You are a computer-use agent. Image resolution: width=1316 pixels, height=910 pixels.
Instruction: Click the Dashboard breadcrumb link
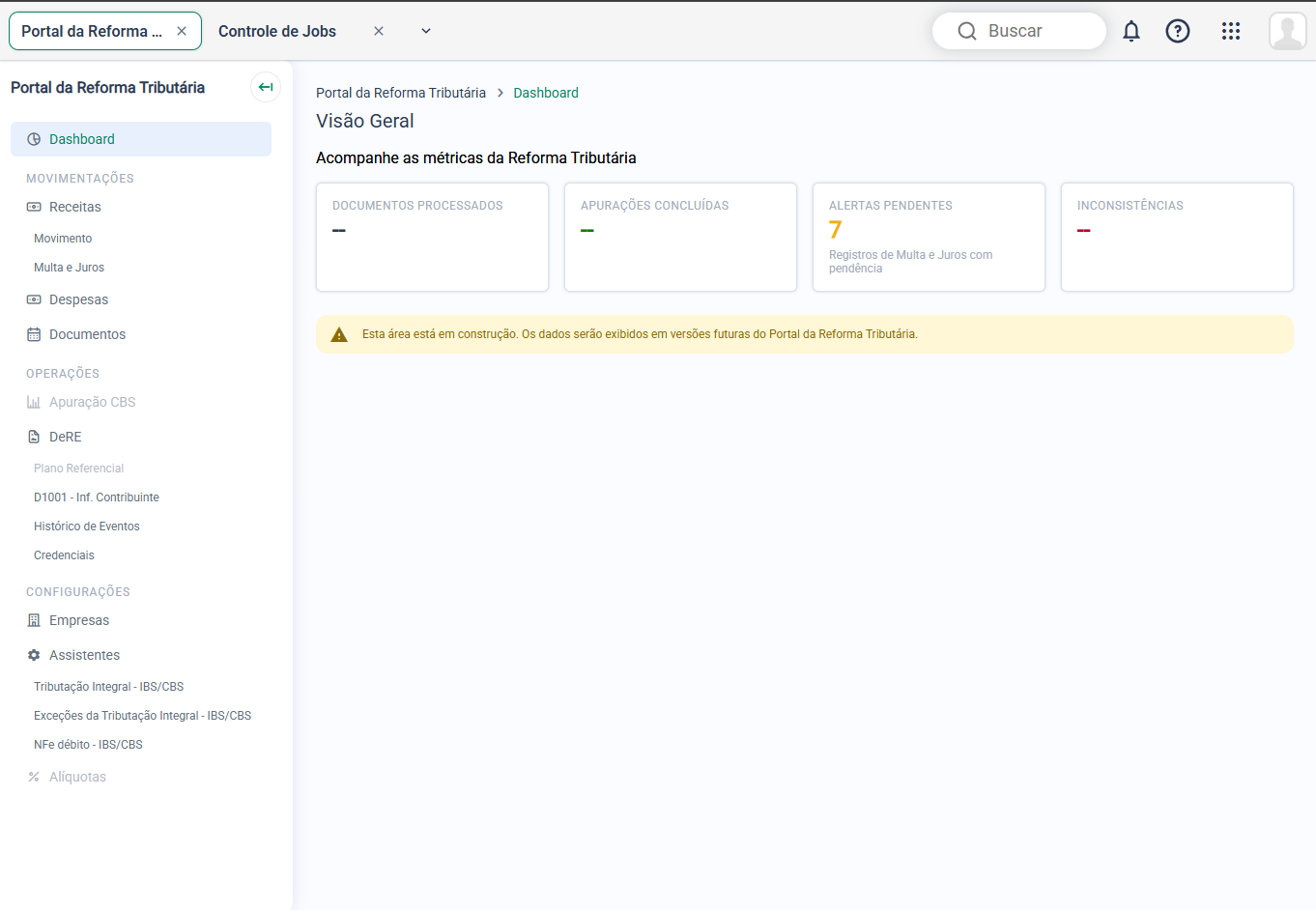click(546, 93)
